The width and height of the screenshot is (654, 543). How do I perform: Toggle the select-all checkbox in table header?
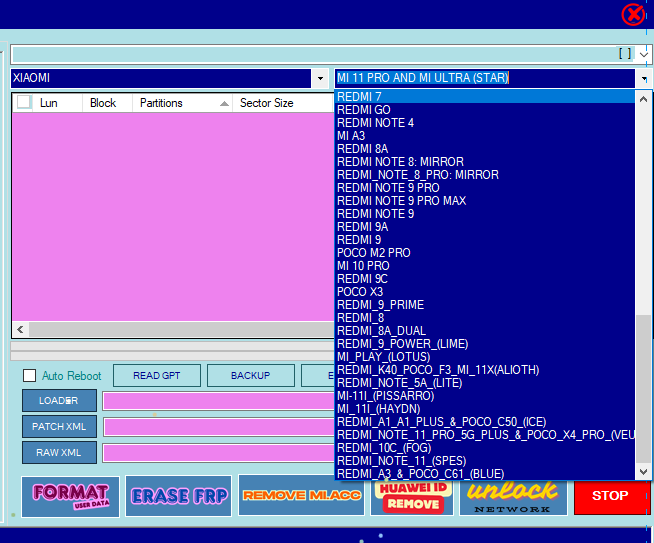coord(24,103)
